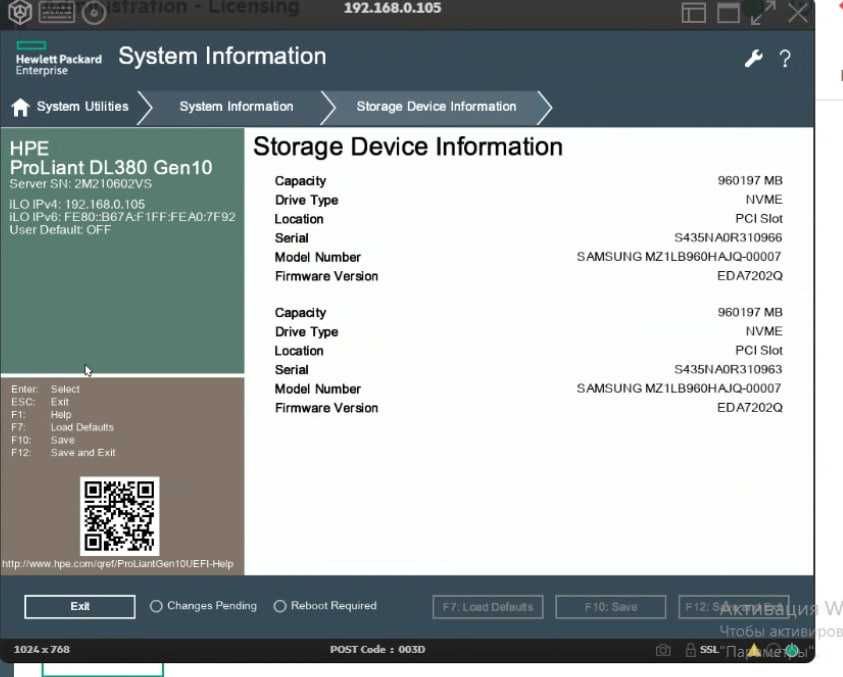Click the F12: Save and Exit hint line
This screenshot has height=677, width=843.
(63, 453)
